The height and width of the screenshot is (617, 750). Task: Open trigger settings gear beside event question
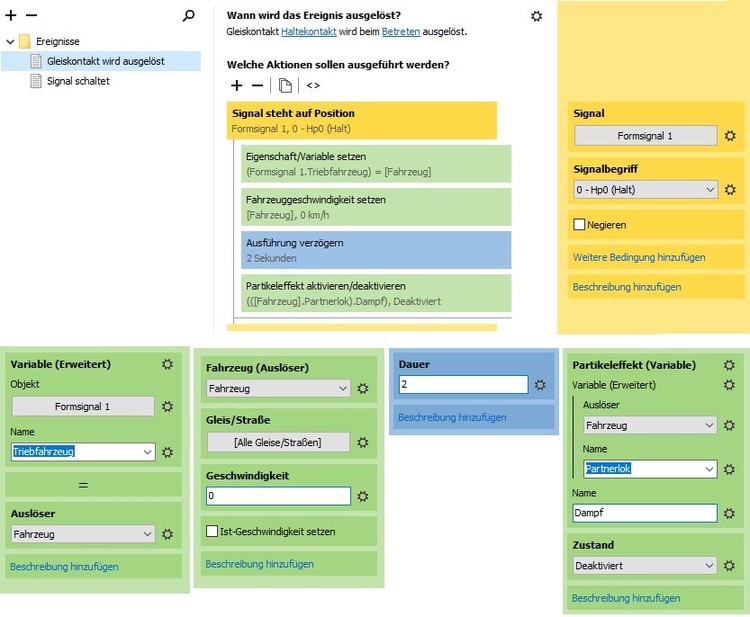[x=537, y=16]
